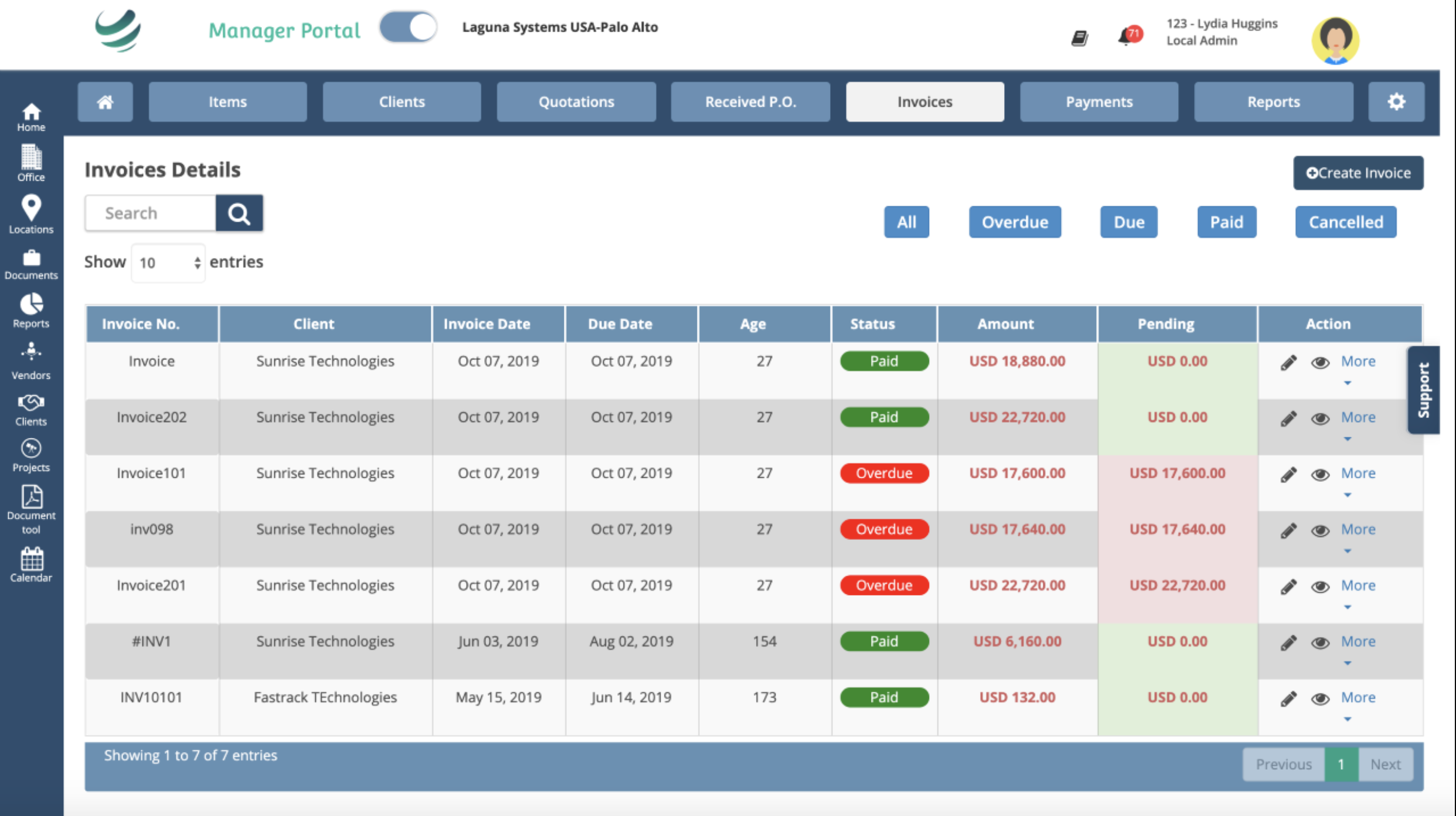Open the Locations sidebar icon

[x=31, y=214]
